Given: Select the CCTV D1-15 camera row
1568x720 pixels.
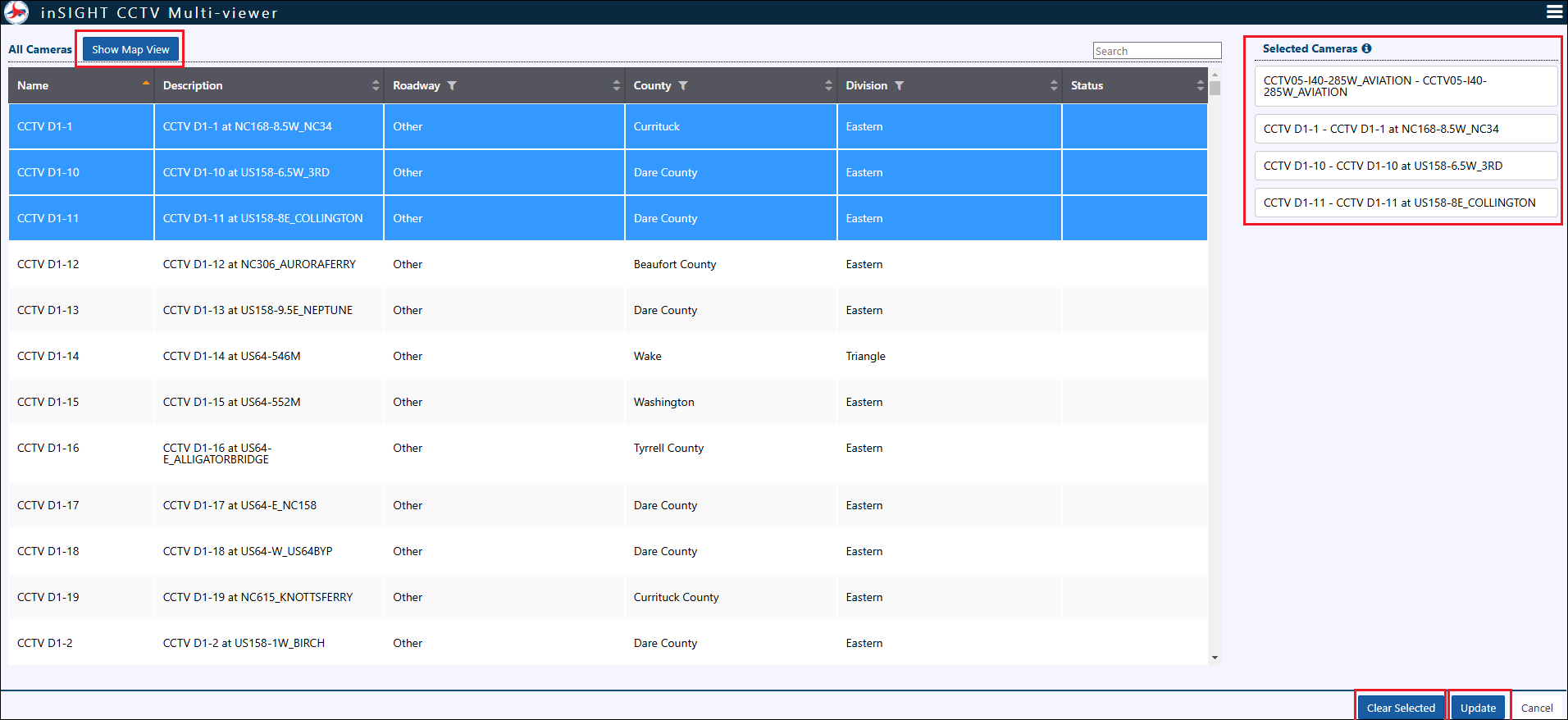Looking at the screenshot, I should click(608, 402).
